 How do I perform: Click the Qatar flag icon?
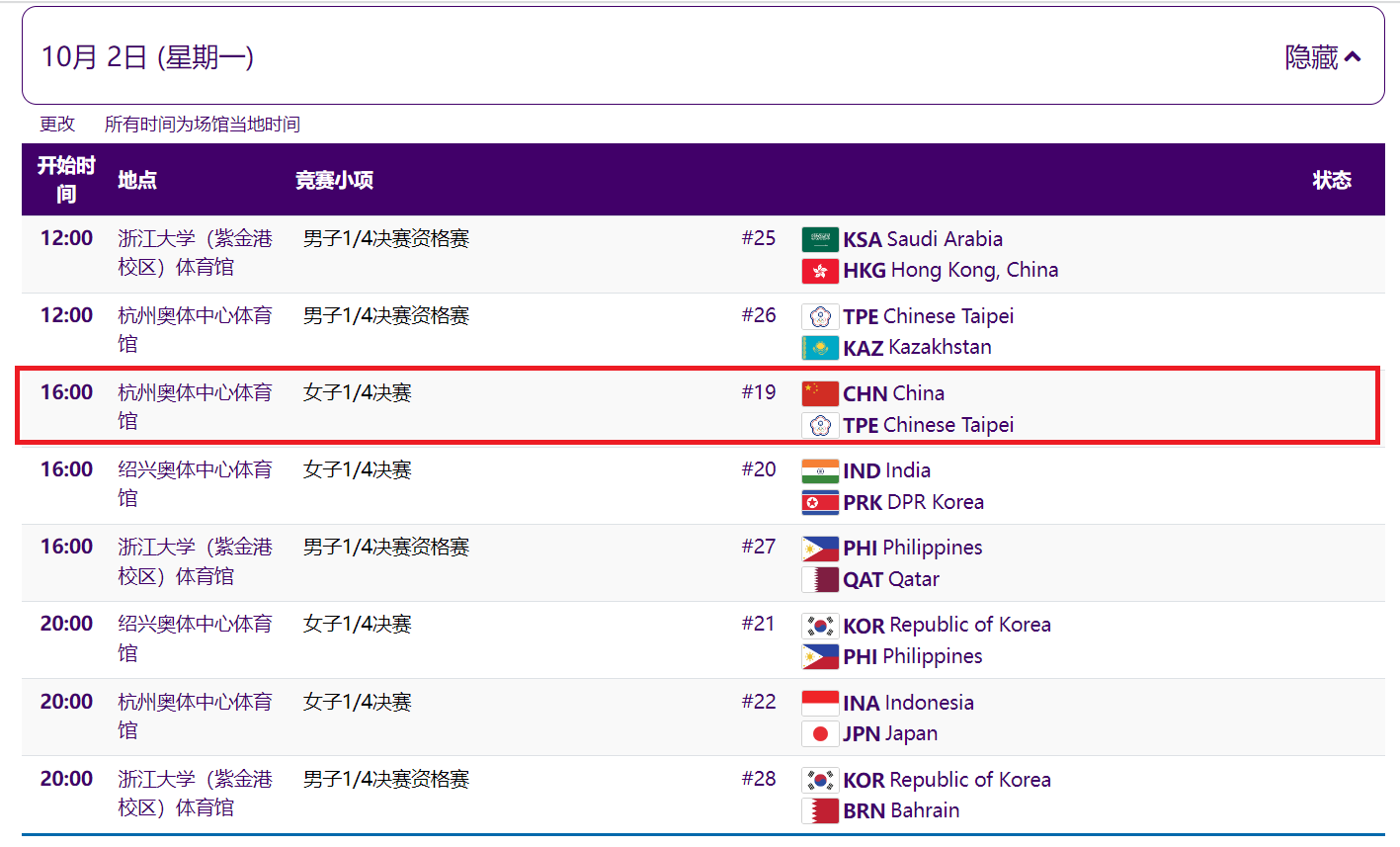pyautogui.click(x=820, y=580)
